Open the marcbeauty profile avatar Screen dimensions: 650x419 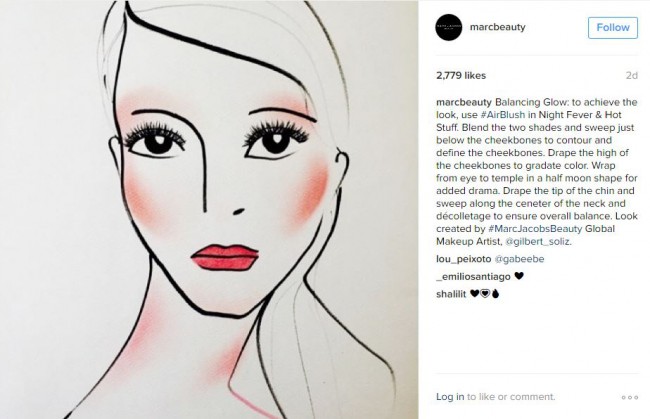tap(449, 27)
